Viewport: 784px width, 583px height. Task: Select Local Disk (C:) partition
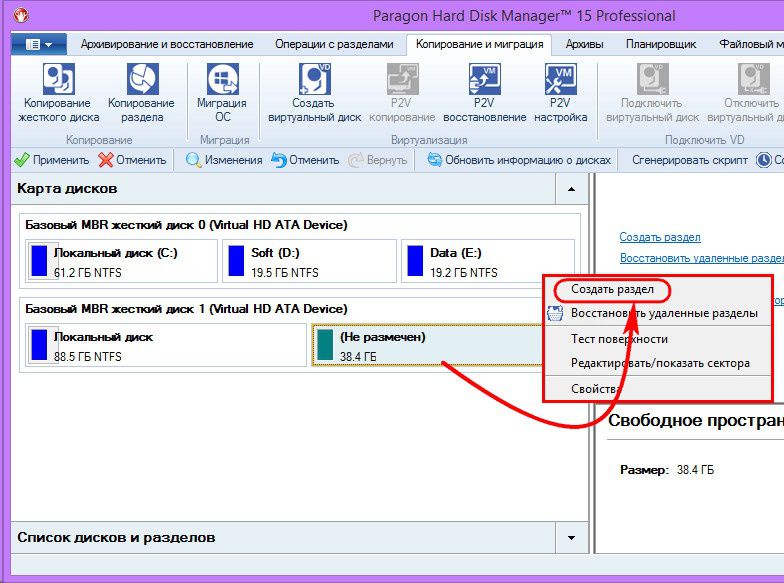[x=121, y=262]
